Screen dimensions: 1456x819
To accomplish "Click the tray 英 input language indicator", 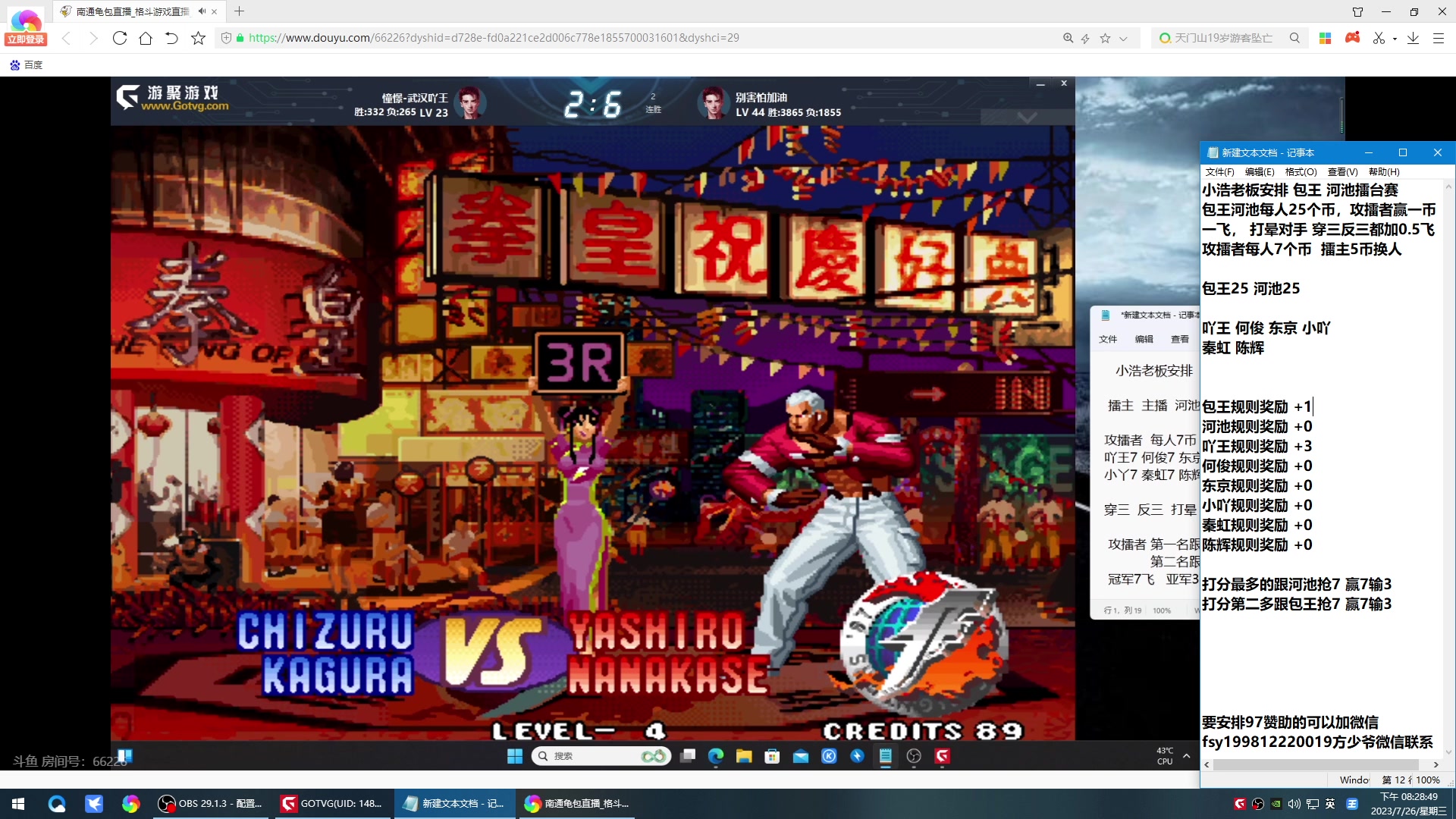I will point(1330,804).
